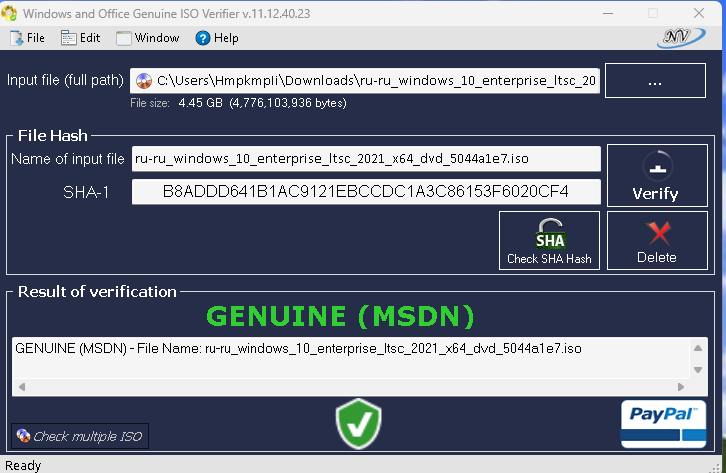Click the file size text 4.45 GB

(x=200, y=103)
